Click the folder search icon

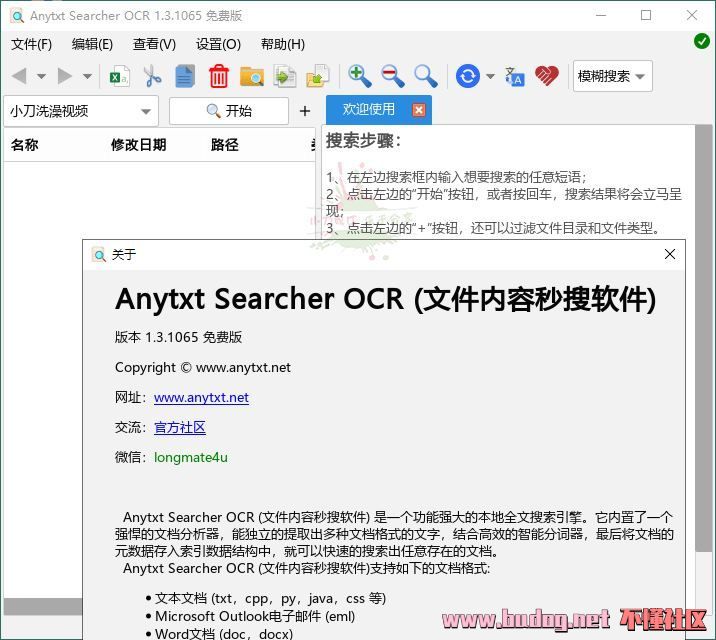[x=252, y=76]
